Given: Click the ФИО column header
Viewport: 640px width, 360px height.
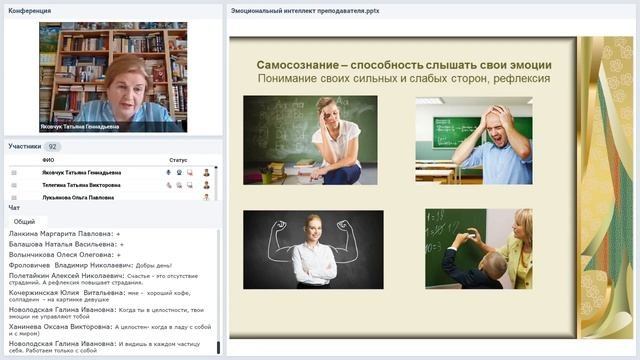Looking at the screenshot, I should tap(48, 160).
